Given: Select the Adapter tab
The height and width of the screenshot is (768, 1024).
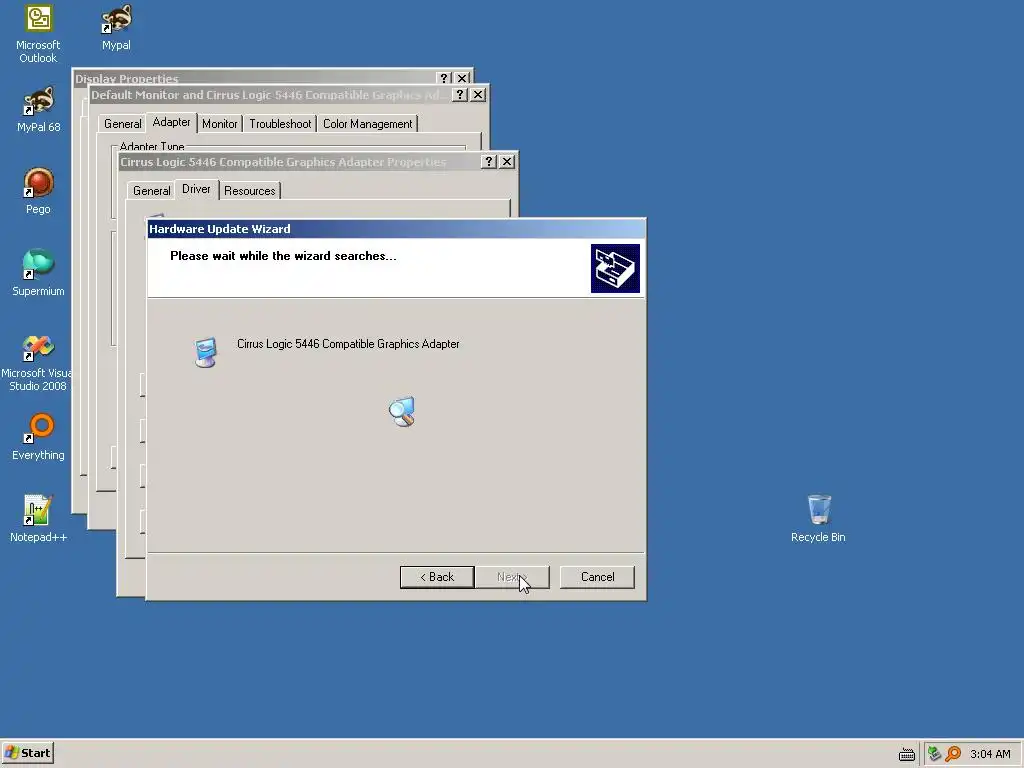Looking at the screenshot, I should [171, 122].
